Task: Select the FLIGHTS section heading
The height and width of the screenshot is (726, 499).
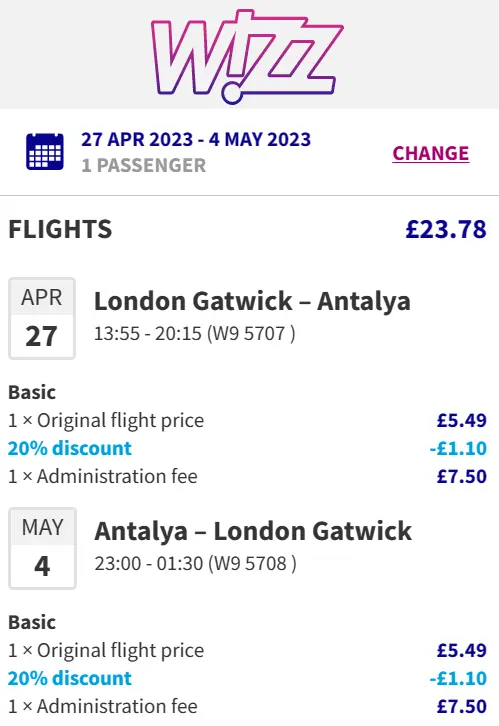Action: click(x=60, y=229)
